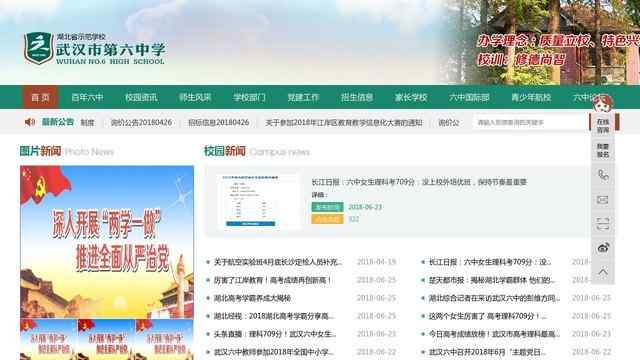The height and width of the screenshot is (360, 640).
Task: Open news 湖北经视：2018湖北高考学霸分享
Action: (274, 316)
